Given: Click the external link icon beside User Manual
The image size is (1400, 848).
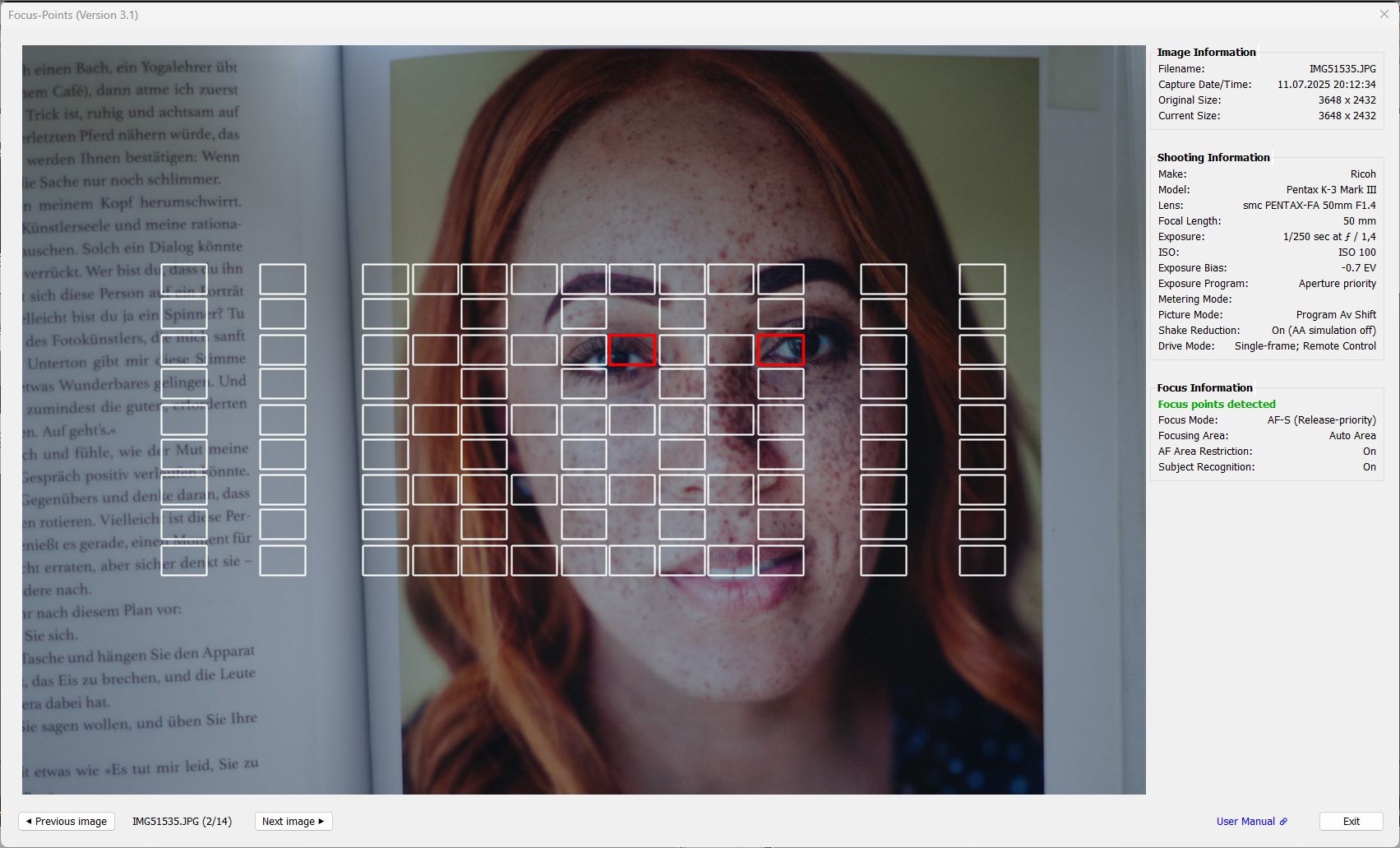Looking at the screenshot, I should tap(1283, 821).
